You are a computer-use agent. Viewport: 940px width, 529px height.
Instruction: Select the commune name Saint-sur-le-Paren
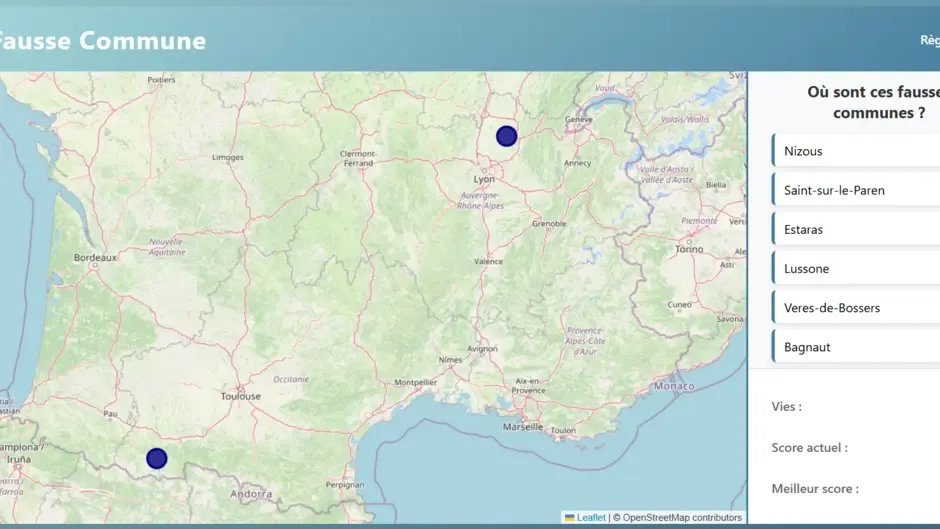857,190
